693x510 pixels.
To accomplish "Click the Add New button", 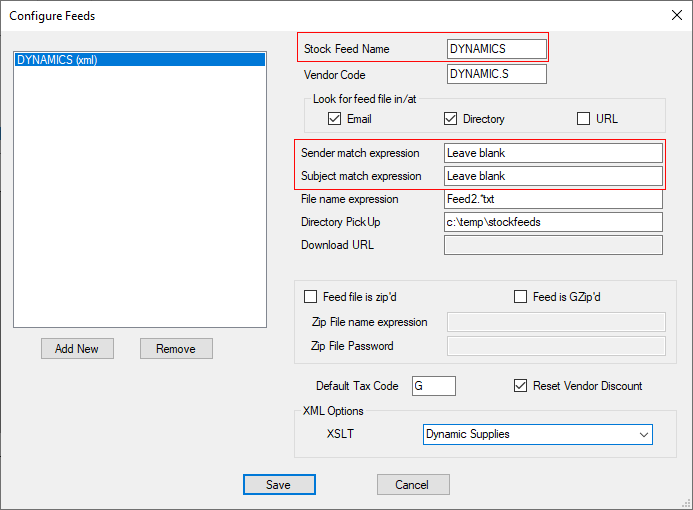I will [77, 349].
